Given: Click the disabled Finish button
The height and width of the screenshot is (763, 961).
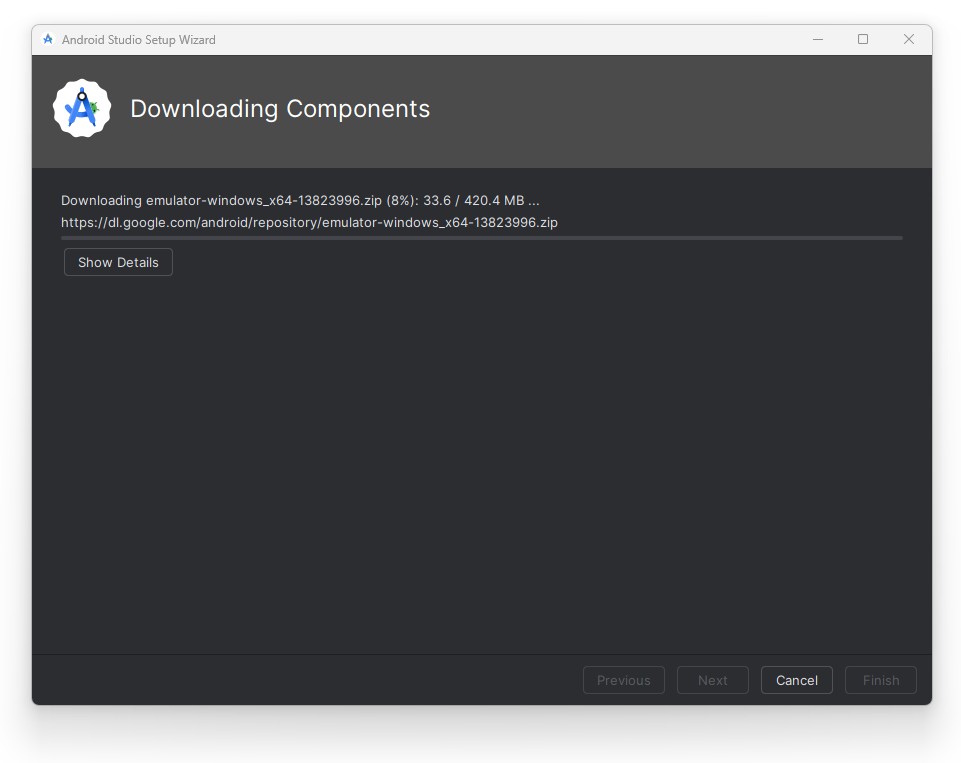Looking at the screenshot, I should pos(880,680).
